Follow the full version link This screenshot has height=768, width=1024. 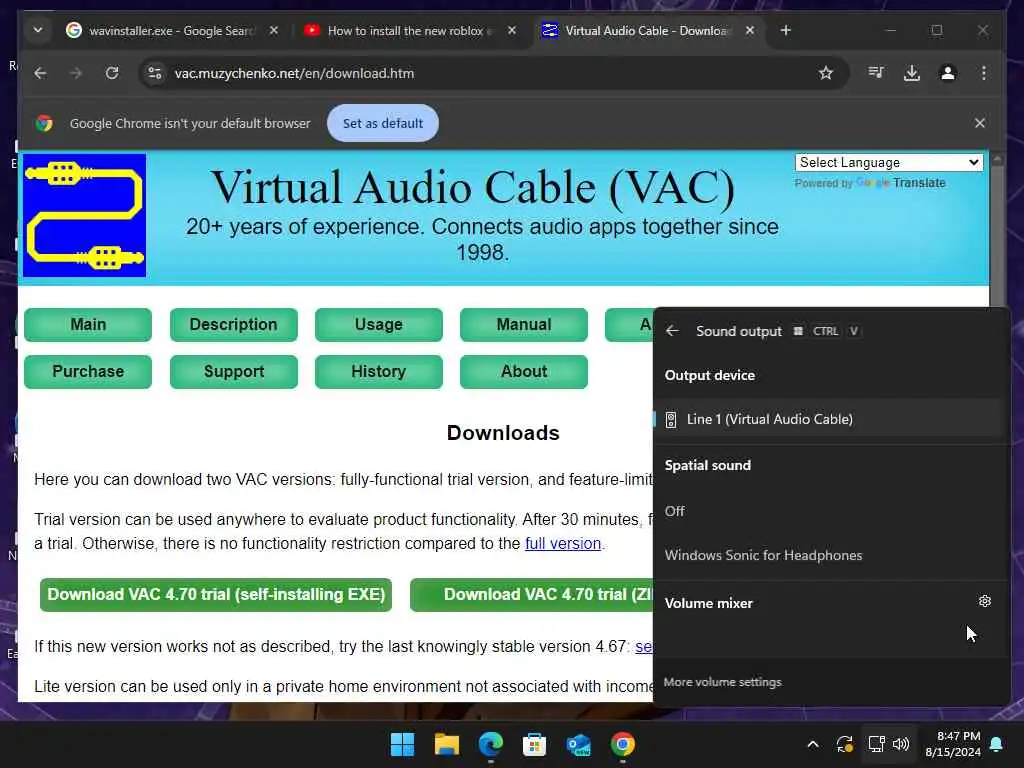[x=563, y=543]
